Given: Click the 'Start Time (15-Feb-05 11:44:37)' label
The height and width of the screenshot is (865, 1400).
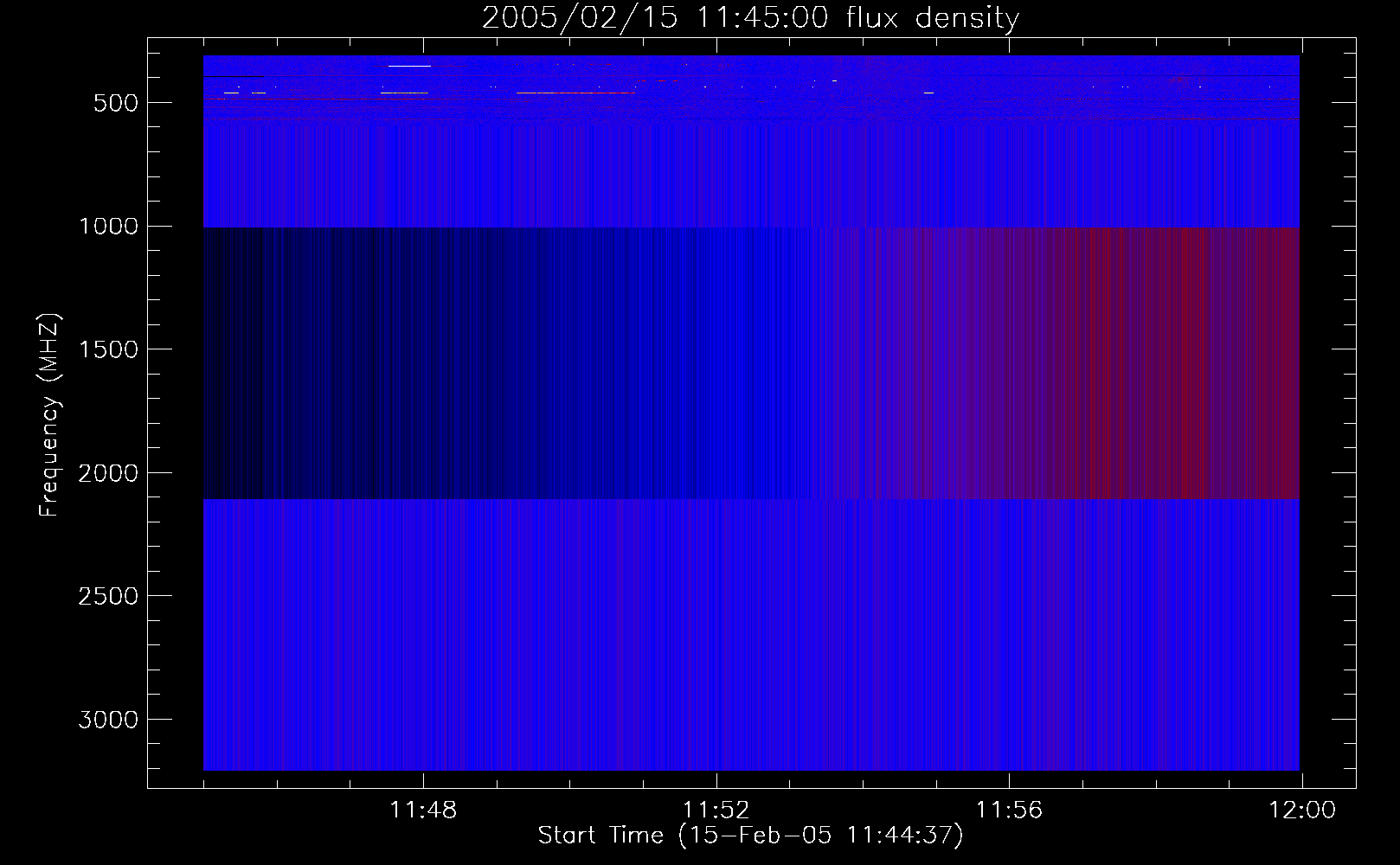Looking at the screenshot, I should click(750, 836).
